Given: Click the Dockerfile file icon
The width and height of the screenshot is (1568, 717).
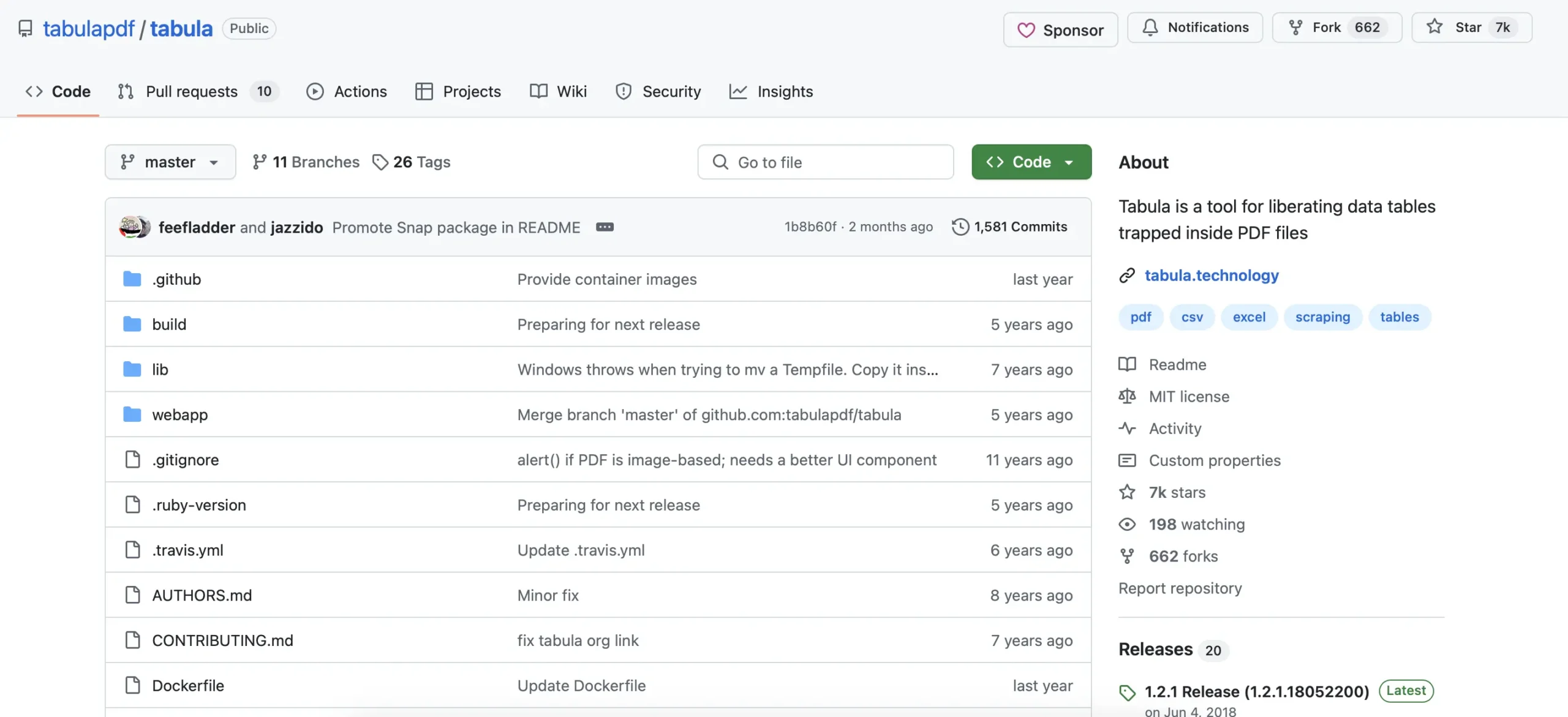Looking at the screenshot, I should 132,685.
